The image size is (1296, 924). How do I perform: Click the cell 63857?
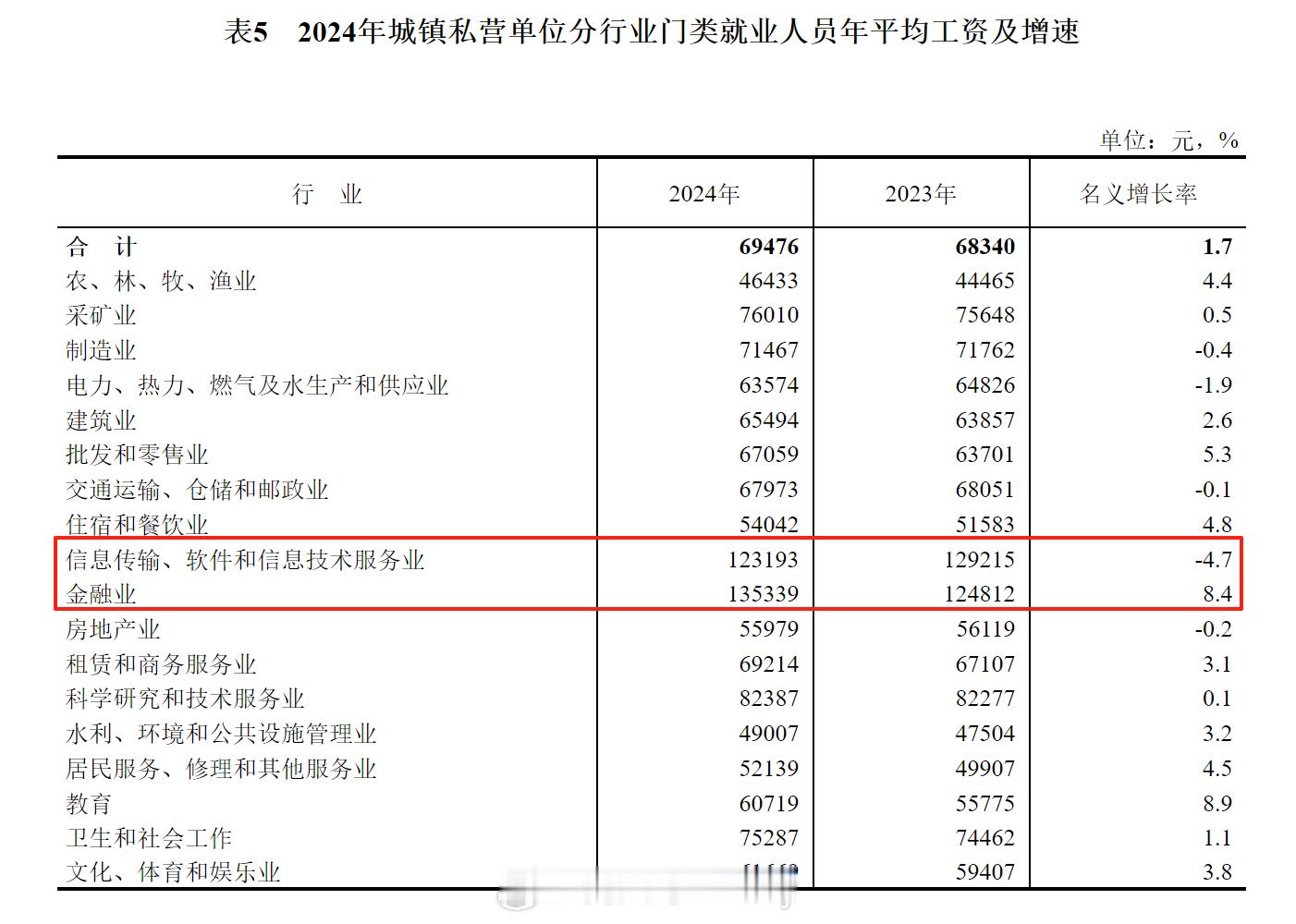[985, 420]
